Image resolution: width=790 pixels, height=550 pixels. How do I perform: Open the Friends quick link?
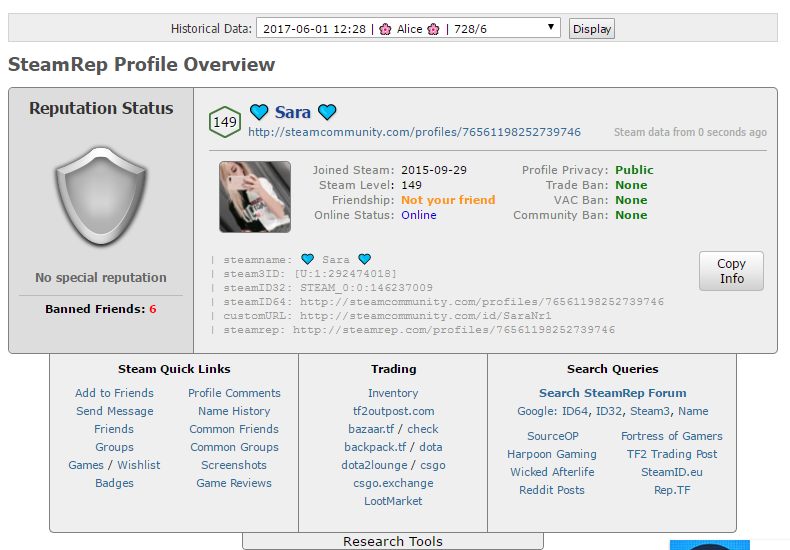(x=114, y=429)
